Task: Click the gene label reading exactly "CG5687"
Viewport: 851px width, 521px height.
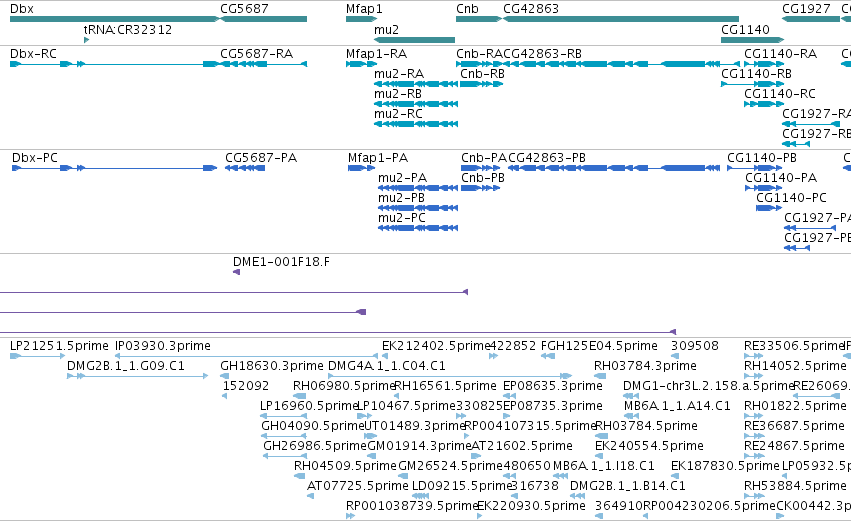Action: click(x=244, y=9)
